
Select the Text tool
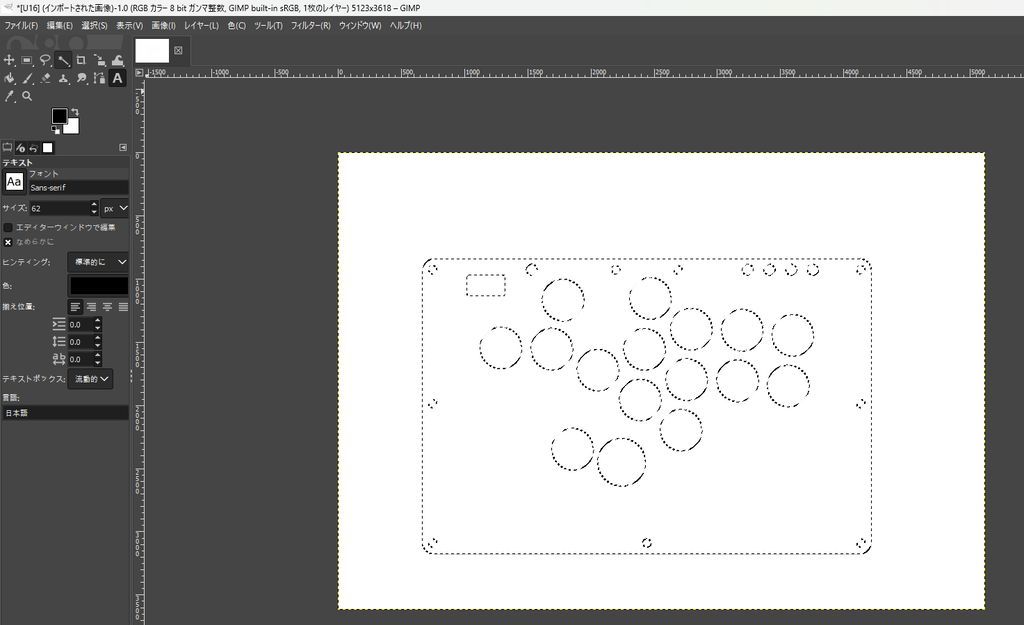click(x=118, y=78)
